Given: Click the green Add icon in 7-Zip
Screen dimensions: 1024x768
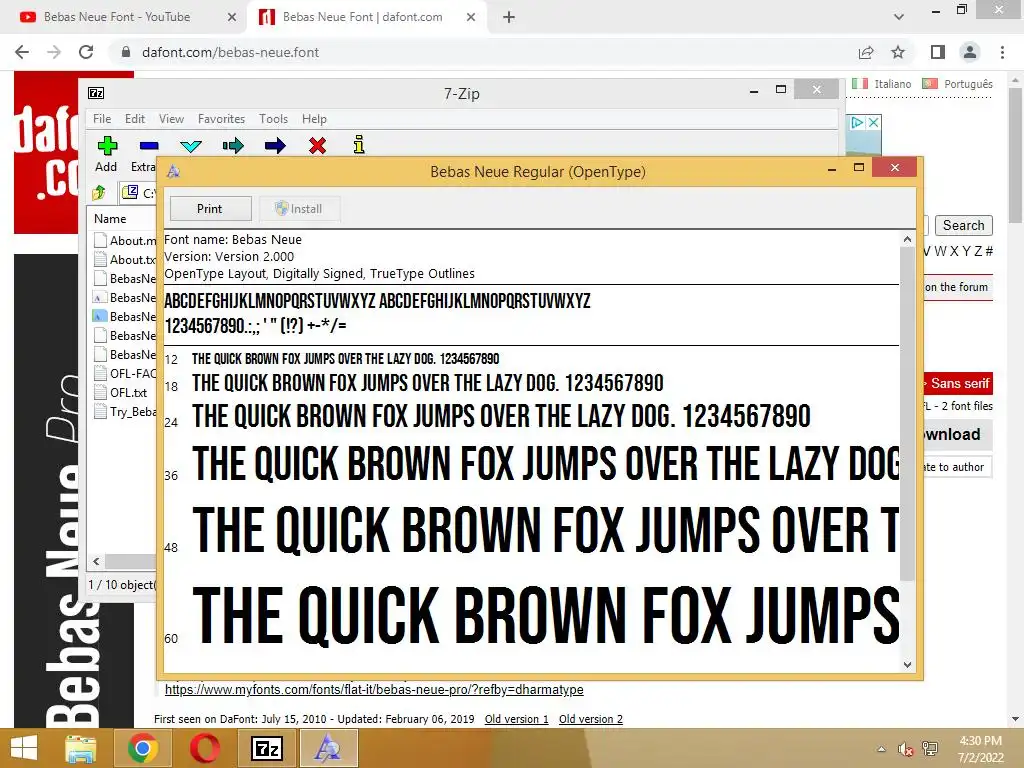Looking at the screenshot, I should 107,145.
